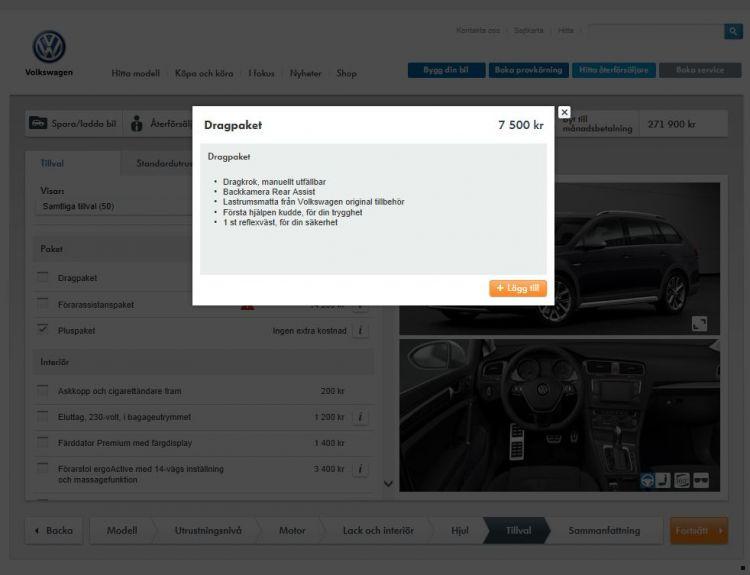The width and height of the screenshot is (750, 575).
Task: Click the search magnifier icon
Action: tap(733, 32)
